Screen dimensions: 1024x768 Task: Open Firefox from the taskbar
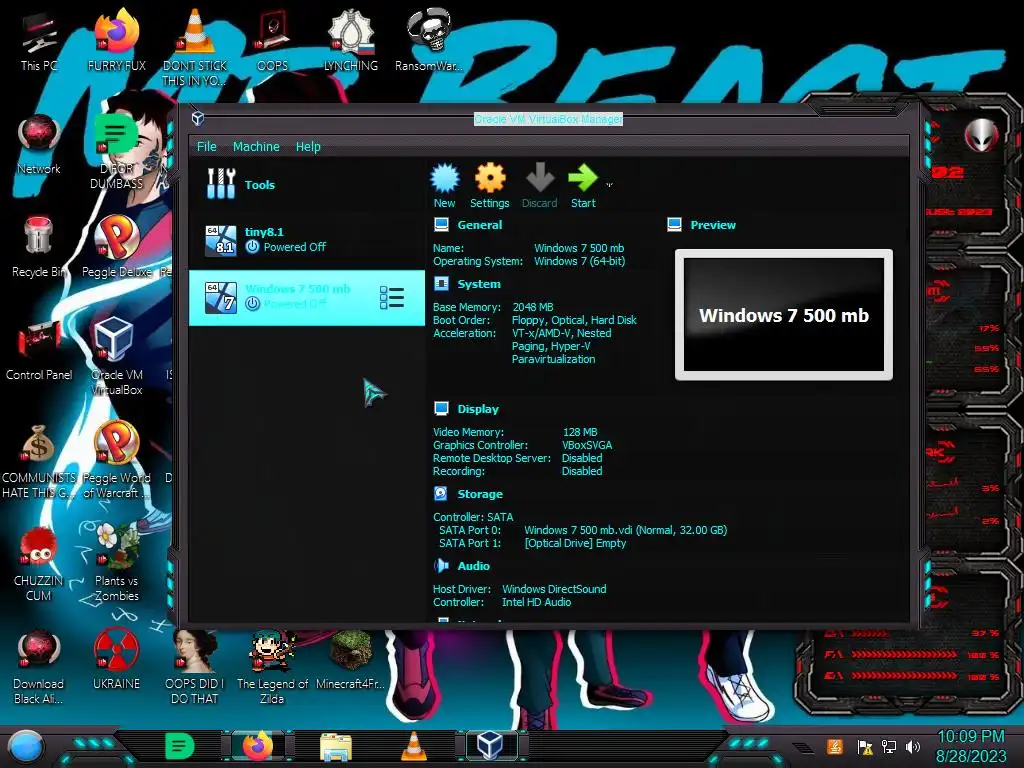point(257,746)
